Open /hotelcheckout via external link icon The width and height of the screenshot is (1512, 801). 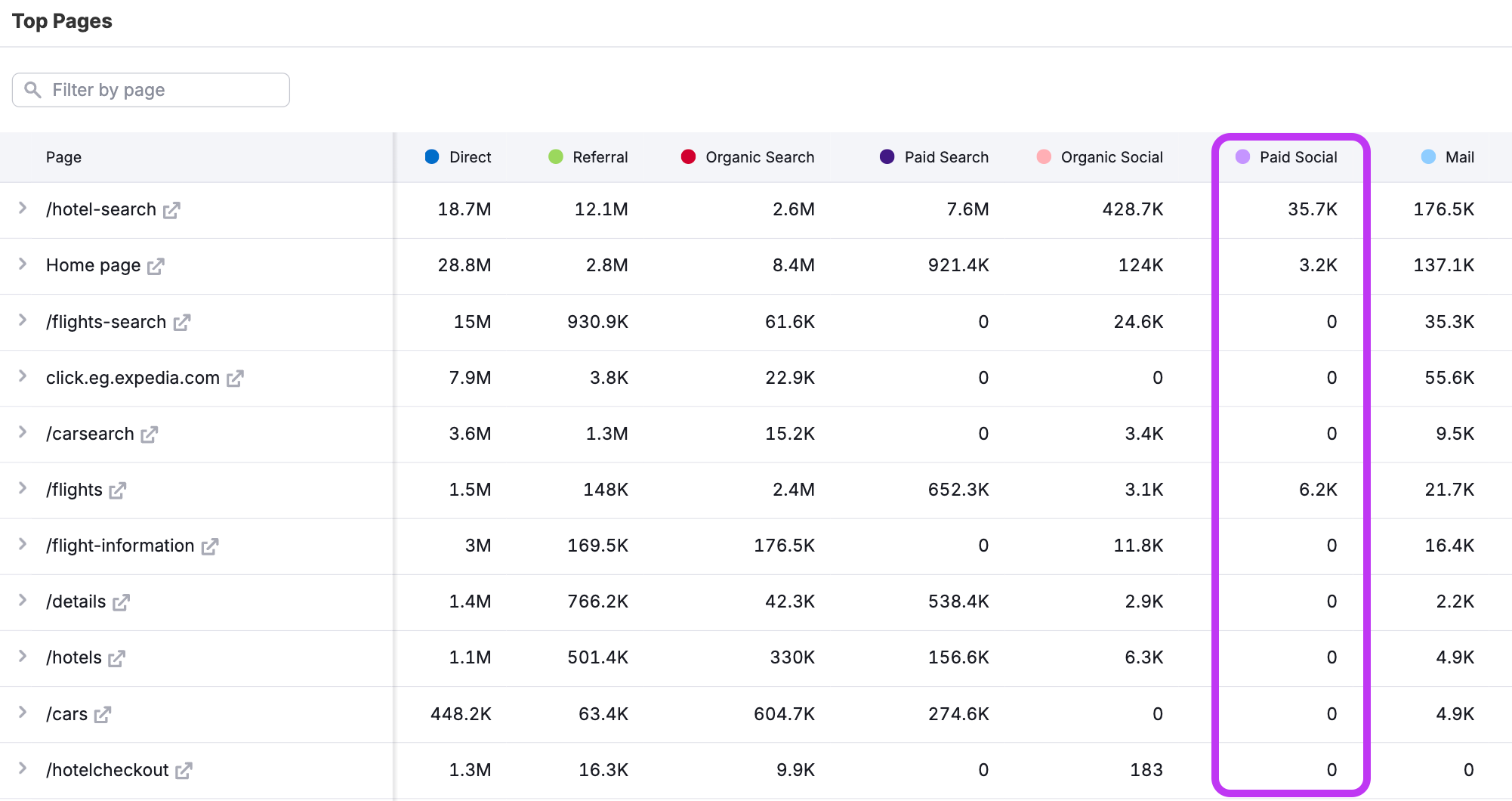183,770
